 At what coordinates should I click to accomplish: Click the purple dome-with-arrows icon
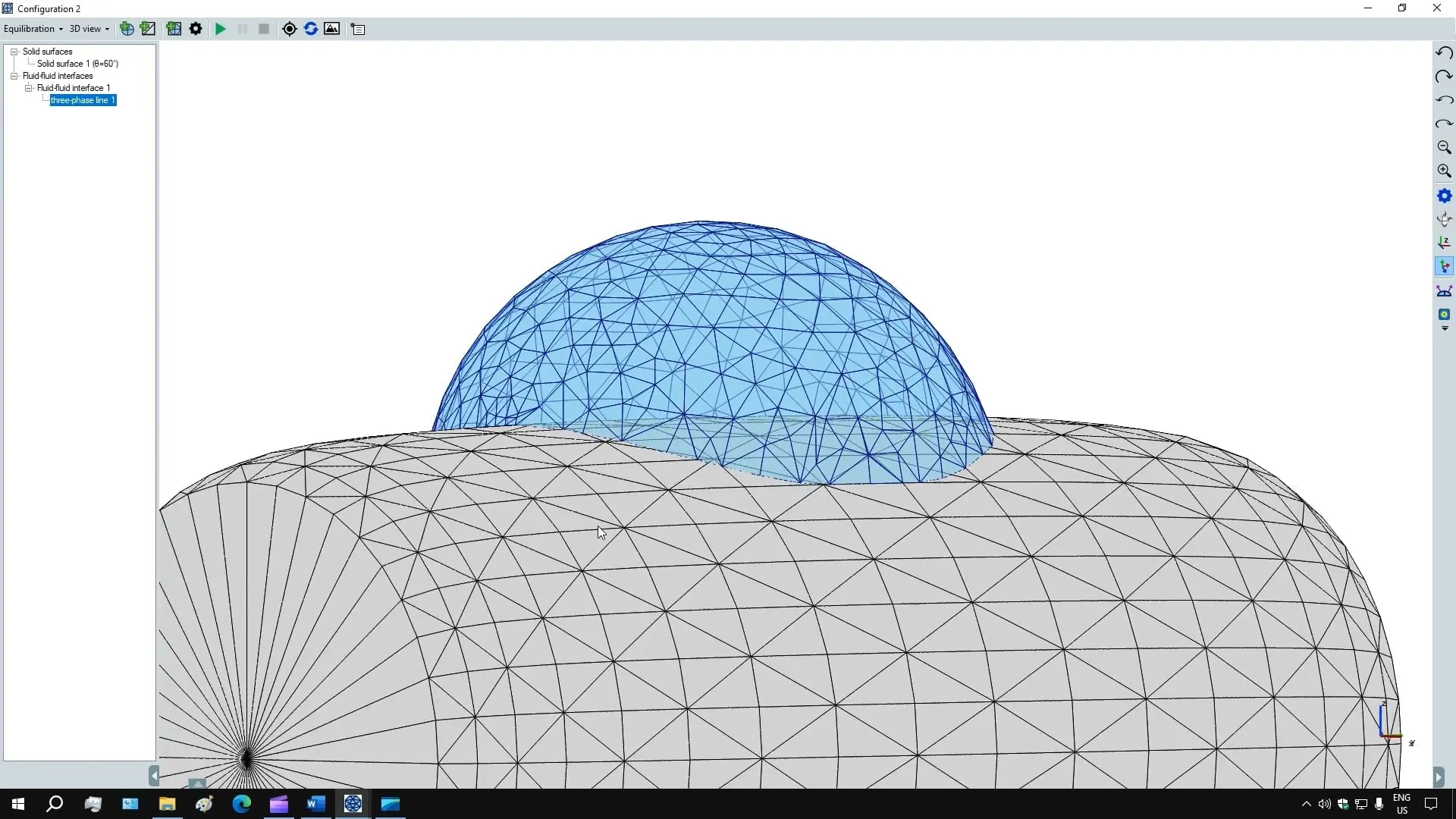click(x=1444, y=291)
